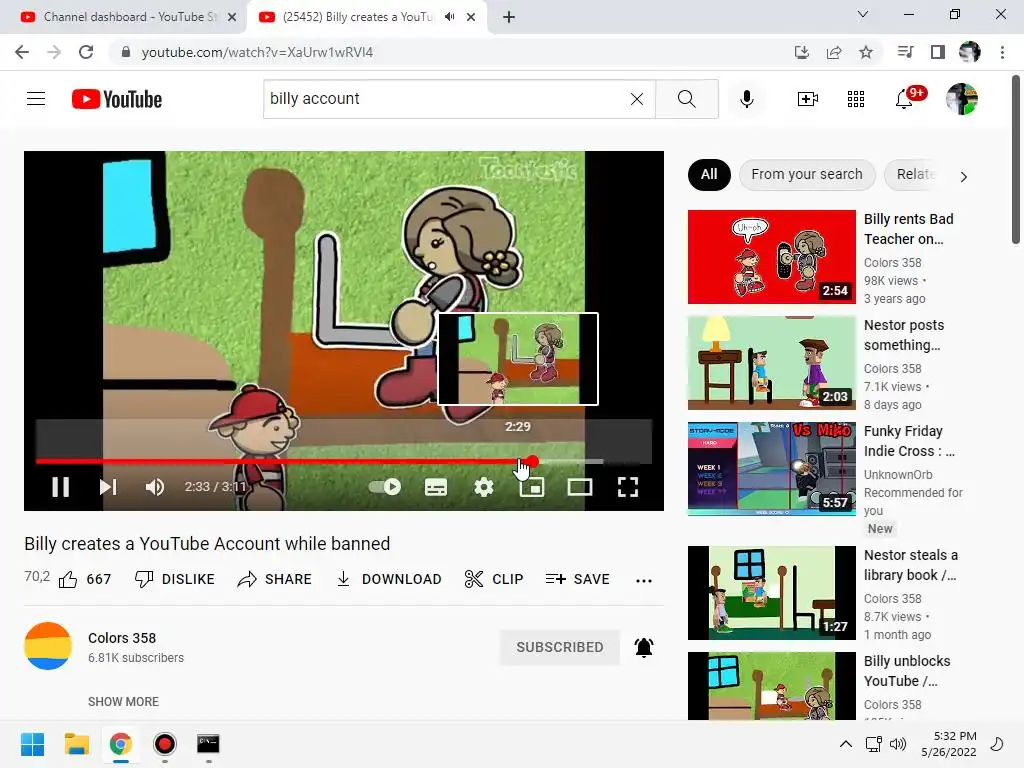Viewport: 1024px width, 768px height.
Task: Skip to the next video
Action: coord(108,487)
